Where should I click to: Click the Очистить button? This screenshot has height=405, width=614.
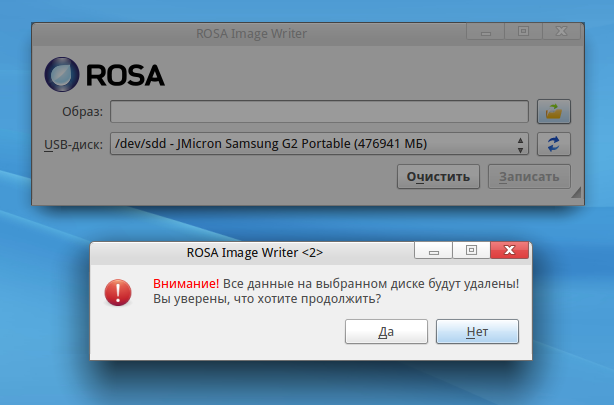click(x=438, y=177)
